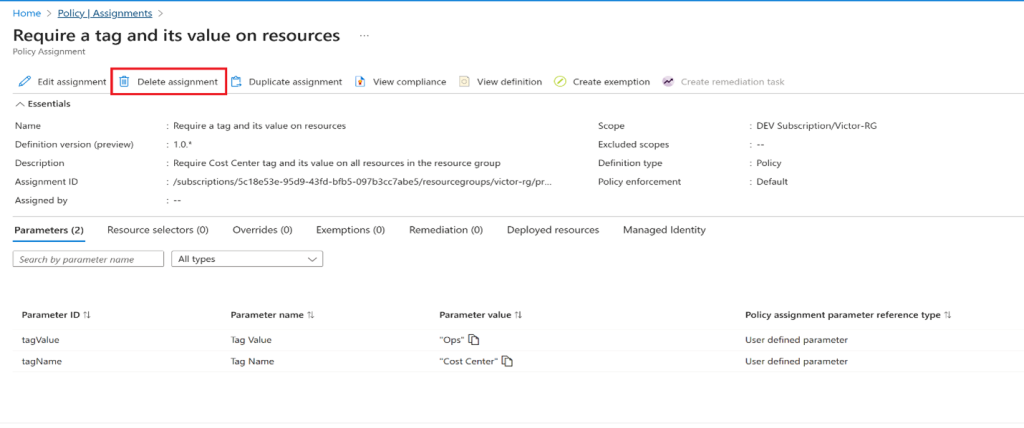Open the Overrides (0) tab
The height and width of the screenshot is (428, 1024).
tap(263, 230)
